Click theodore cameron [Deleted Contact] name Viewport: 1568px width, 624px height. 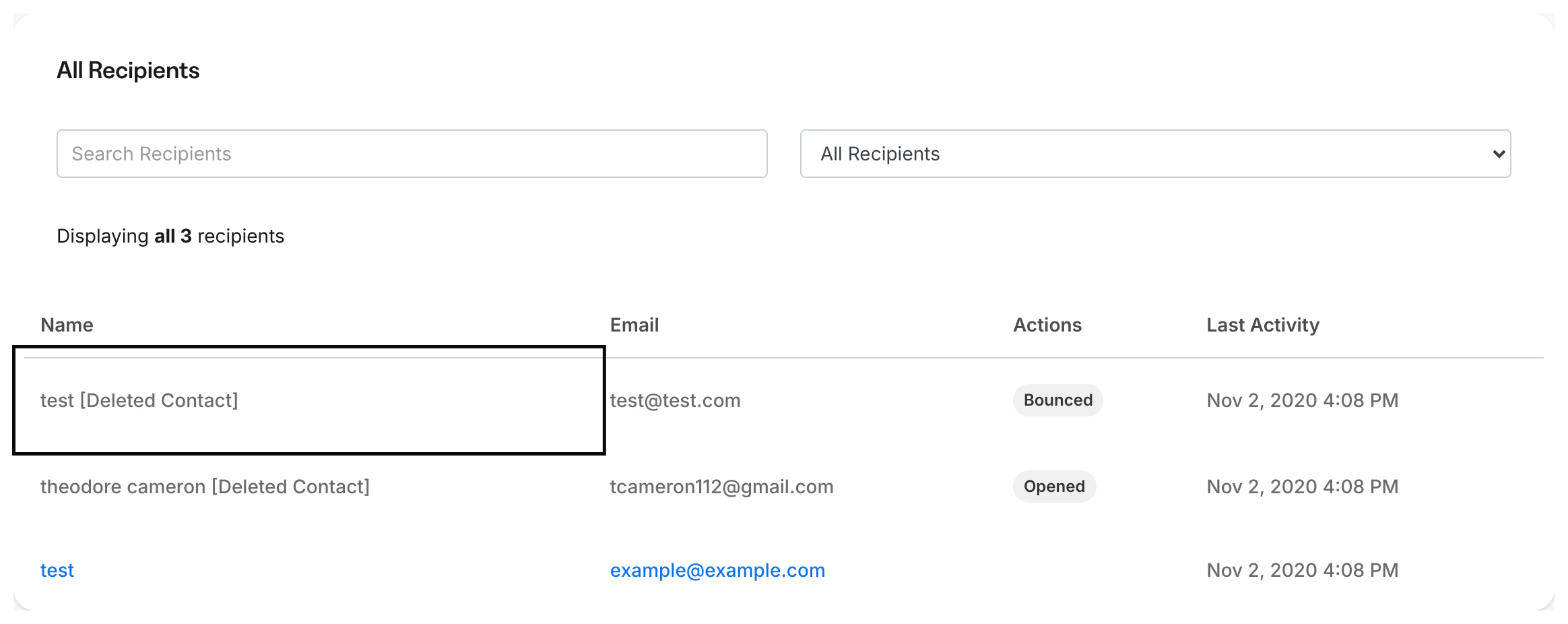coord(205,487)
